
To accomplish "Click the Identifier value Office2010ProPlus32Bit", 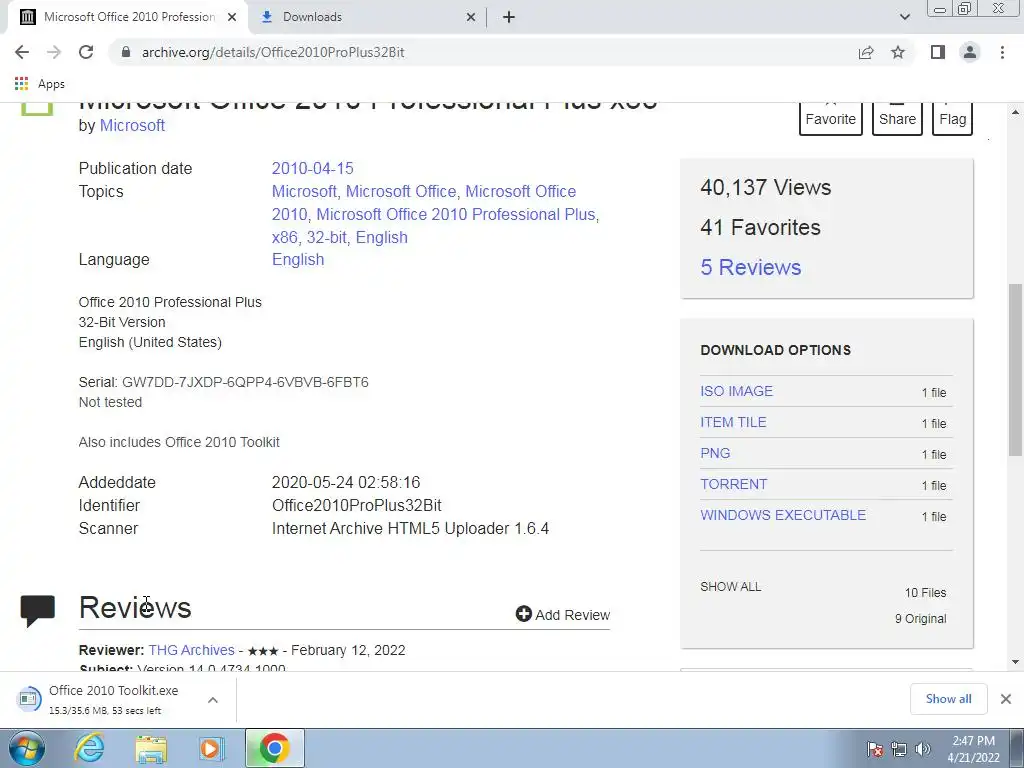I will [x=357, y=505].
